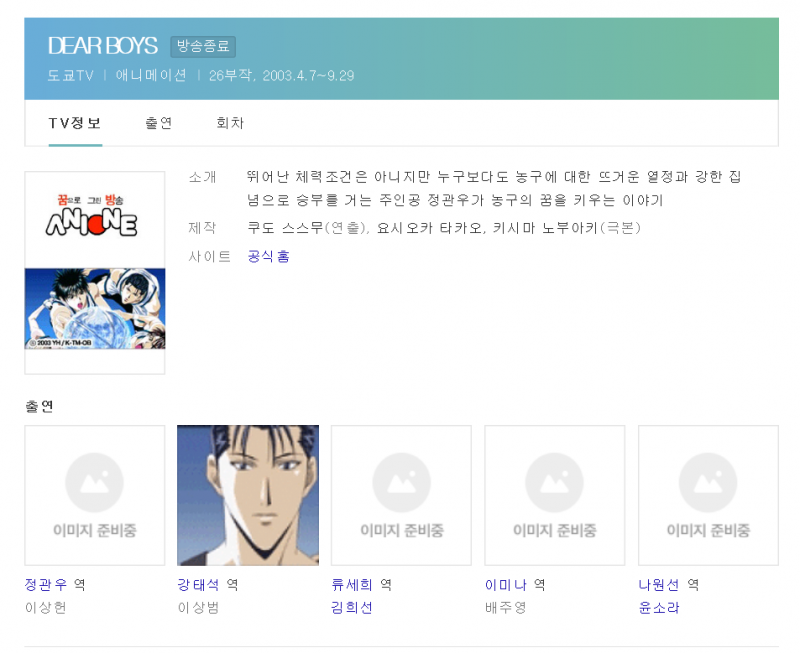The height and width of the screenshot is (653, 800).
Task: Click placeholder image above 류세희 역
Action: pos(402,495)
